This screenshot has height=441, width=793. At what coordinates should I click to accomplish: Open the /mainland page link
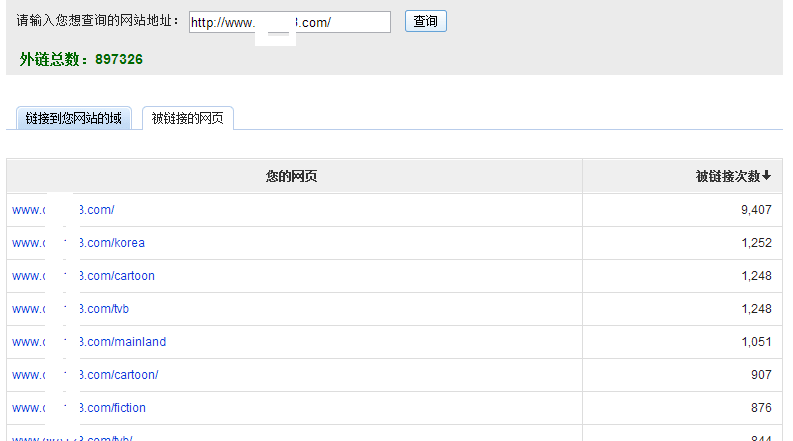coord(89,342)
